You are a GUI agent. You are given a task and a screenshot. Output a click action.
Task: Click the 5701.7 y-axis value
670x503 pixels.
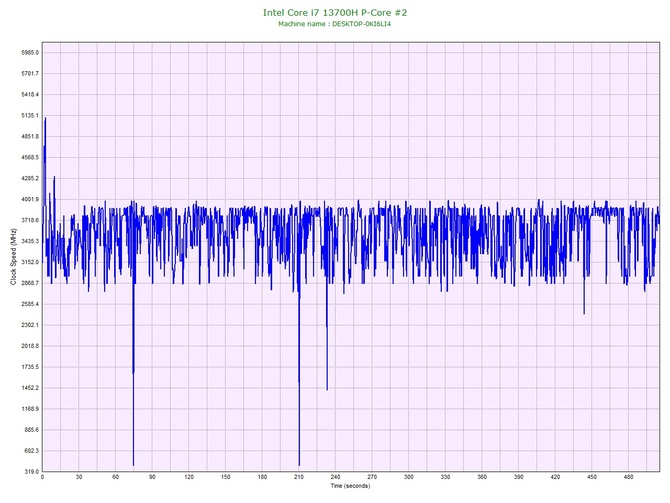(30, 74)
